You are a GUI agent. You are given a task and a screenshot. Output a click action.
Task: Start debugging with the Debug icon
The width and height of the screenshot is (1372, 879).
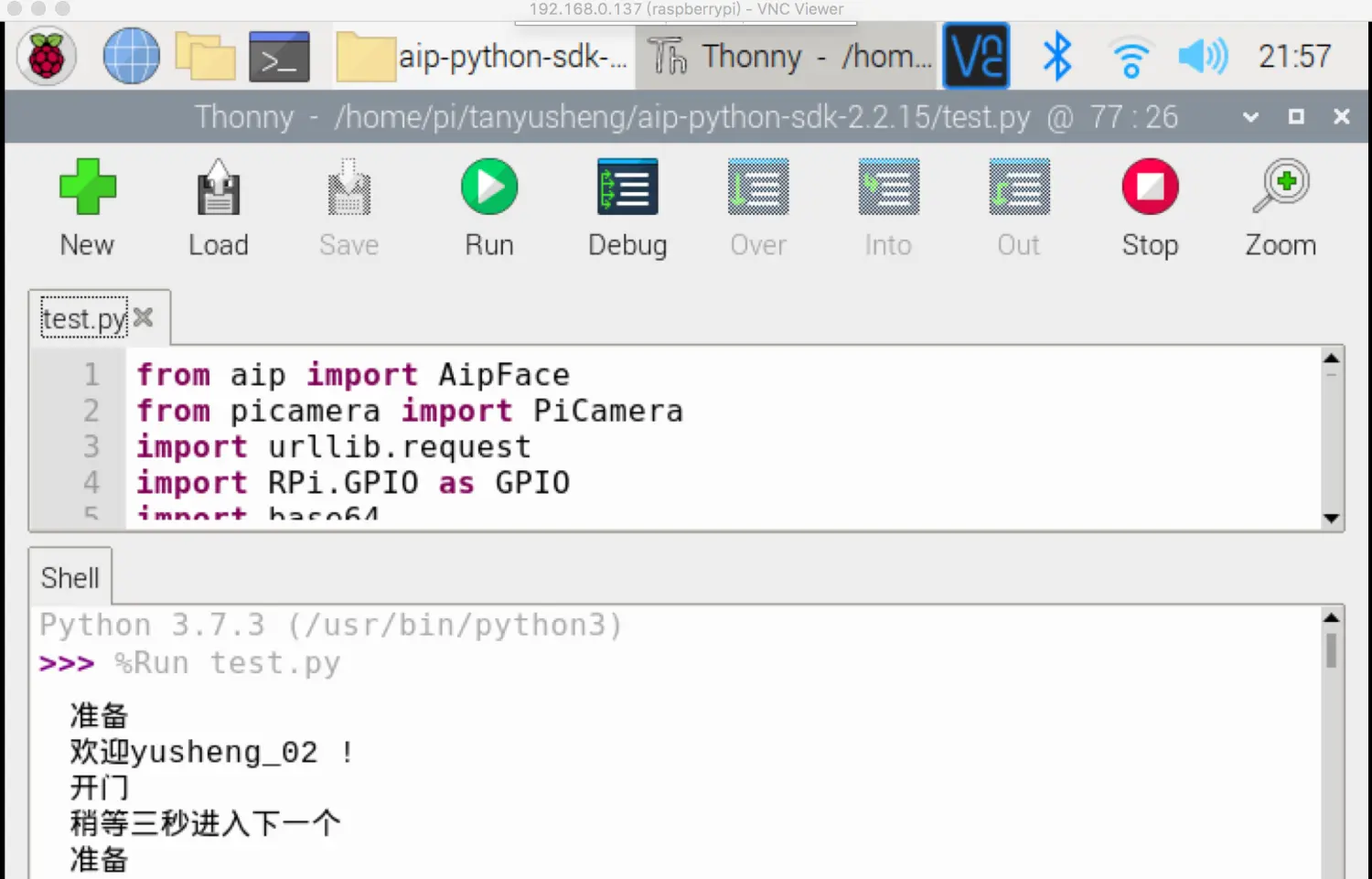tap(627, 187)
